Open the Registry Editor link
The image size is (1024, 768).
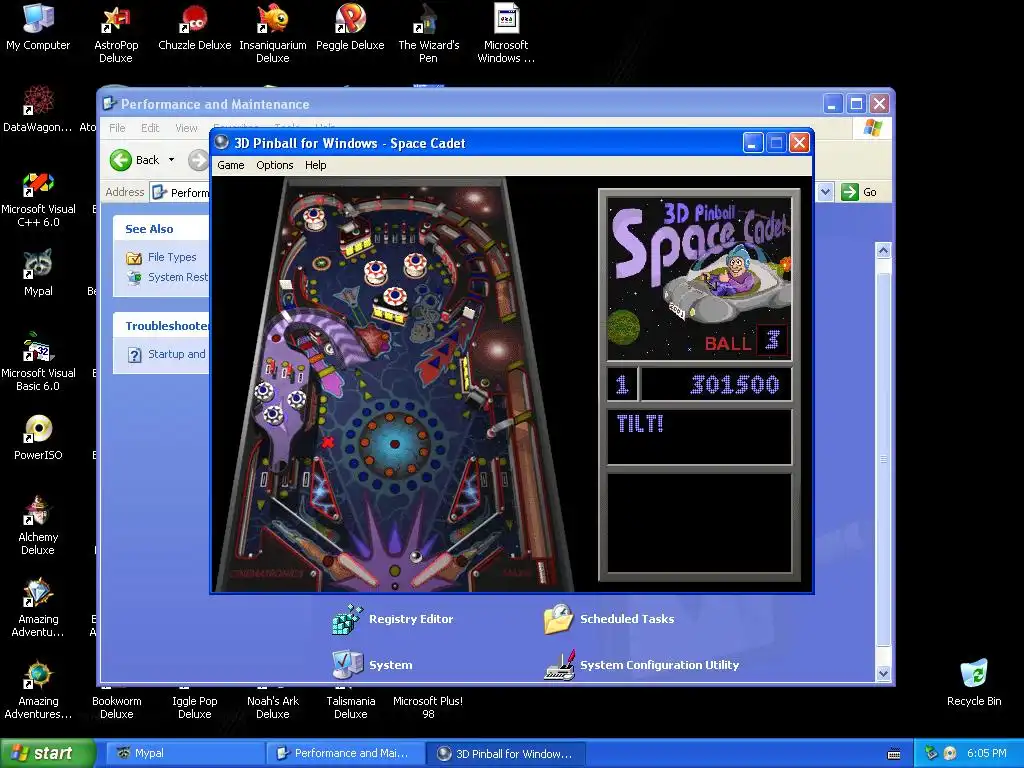pos(411,619)
